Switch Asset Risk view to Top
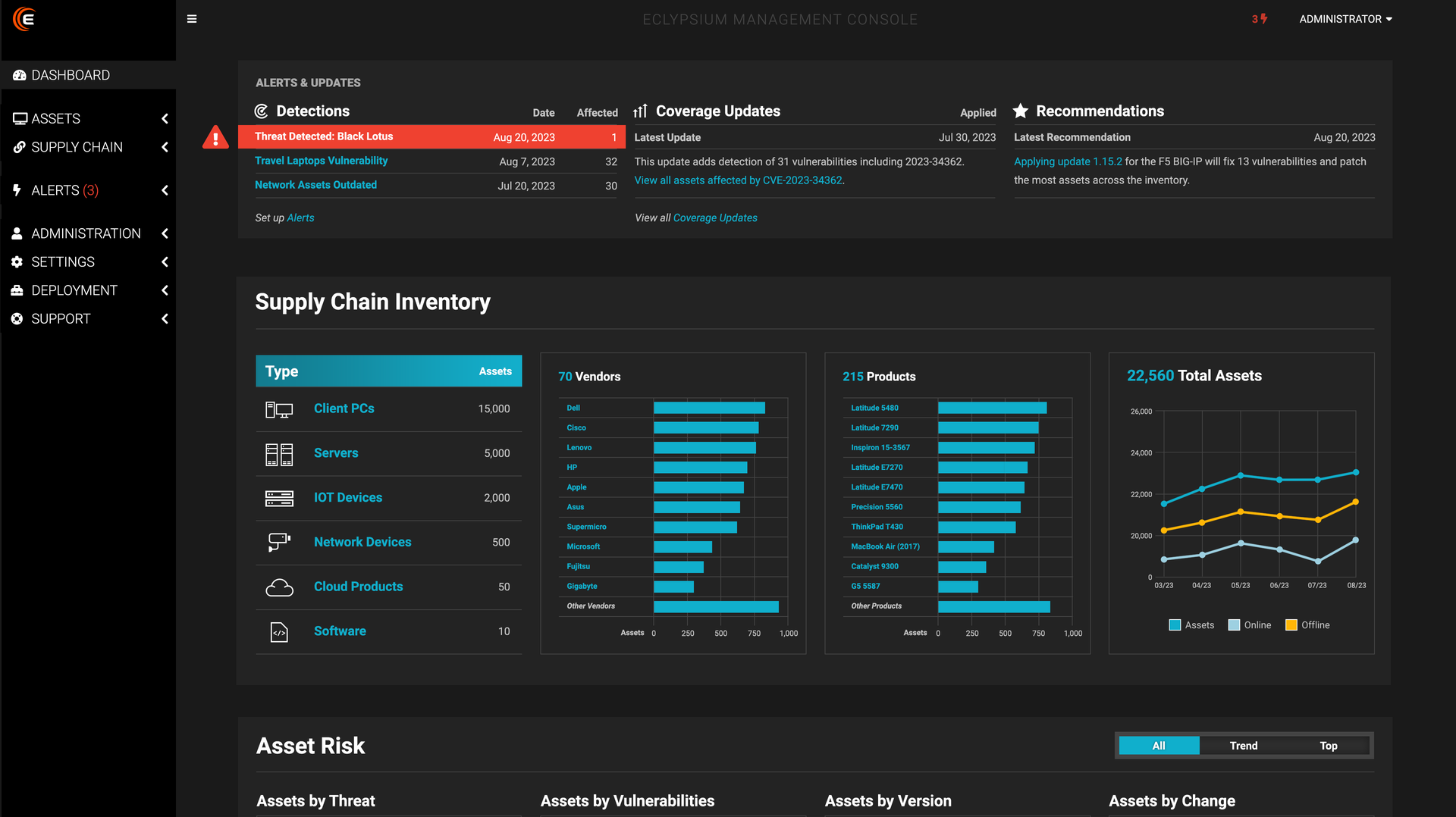 click(x=1329, y=746)
